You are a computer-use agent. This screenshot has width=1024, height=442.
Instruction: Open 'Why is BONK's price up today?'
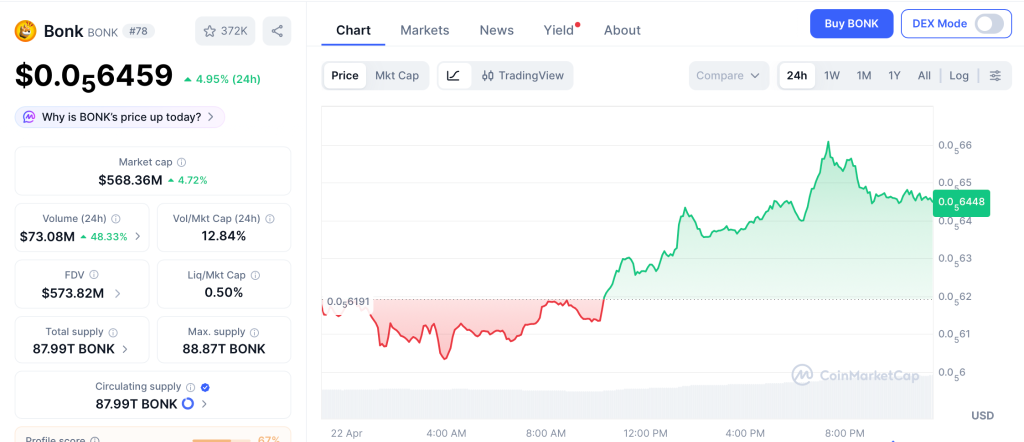(x=120, y=117)
